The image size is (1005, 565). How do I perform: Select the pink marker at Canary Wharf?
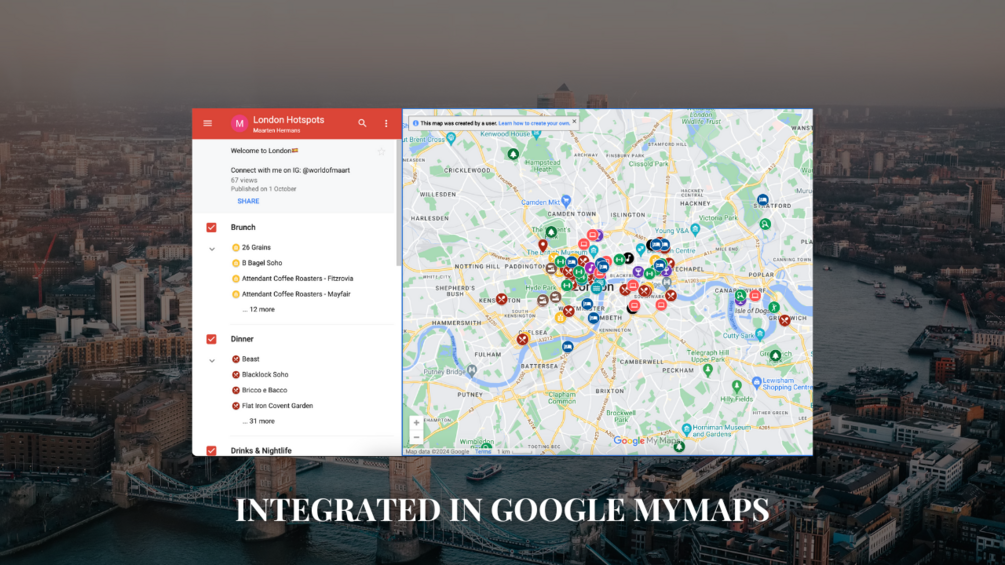755,296
